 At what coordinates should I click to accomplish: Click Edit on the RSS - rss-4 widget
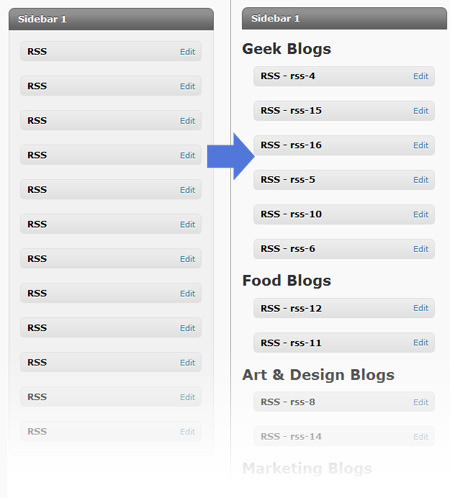click(421, 76)
